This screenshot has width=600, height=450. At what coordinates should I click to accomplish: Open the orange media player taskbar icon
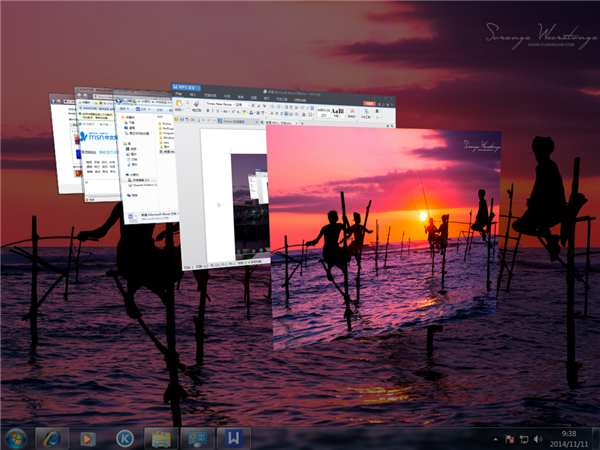88,438
